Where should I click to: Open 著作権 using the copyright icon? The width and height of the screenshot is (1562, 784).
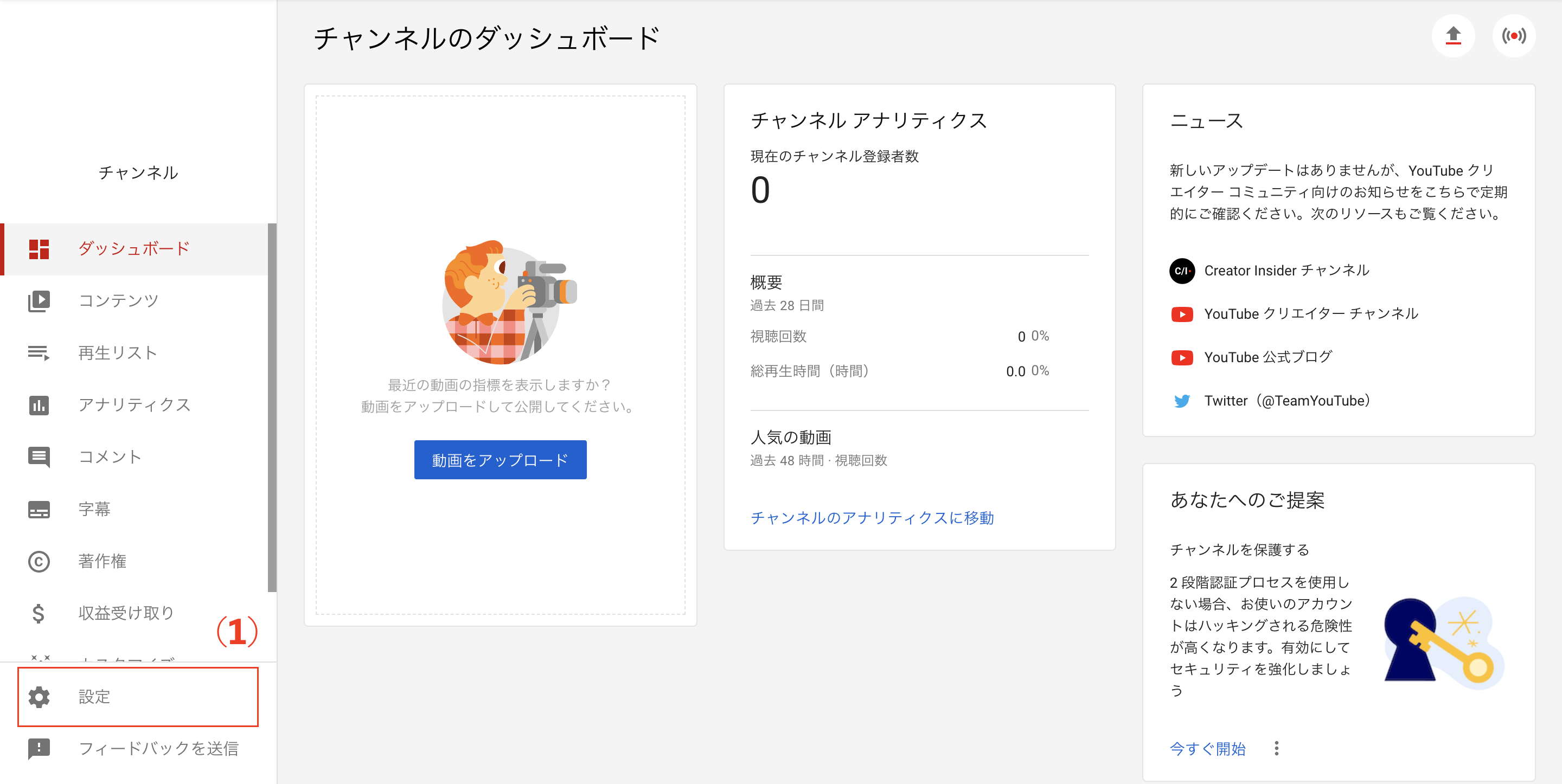[x=39, y=562]
